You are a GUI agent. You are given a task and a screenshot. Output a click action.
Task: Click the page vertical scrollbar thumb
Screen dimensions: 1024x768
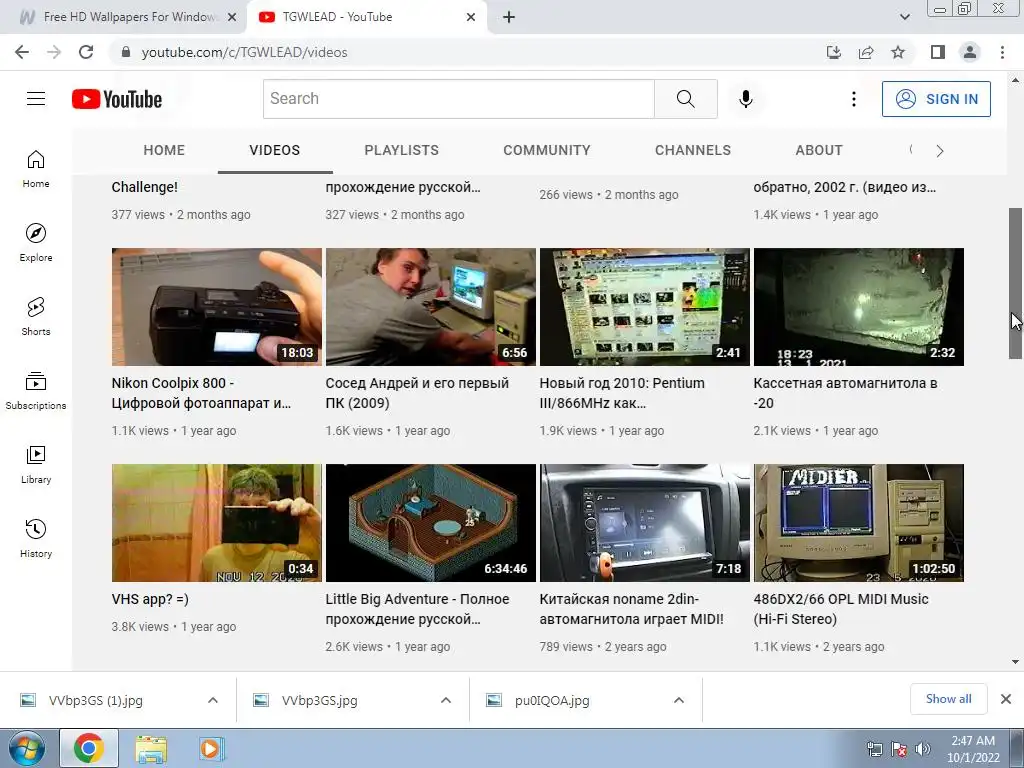tap(1015, 283)
